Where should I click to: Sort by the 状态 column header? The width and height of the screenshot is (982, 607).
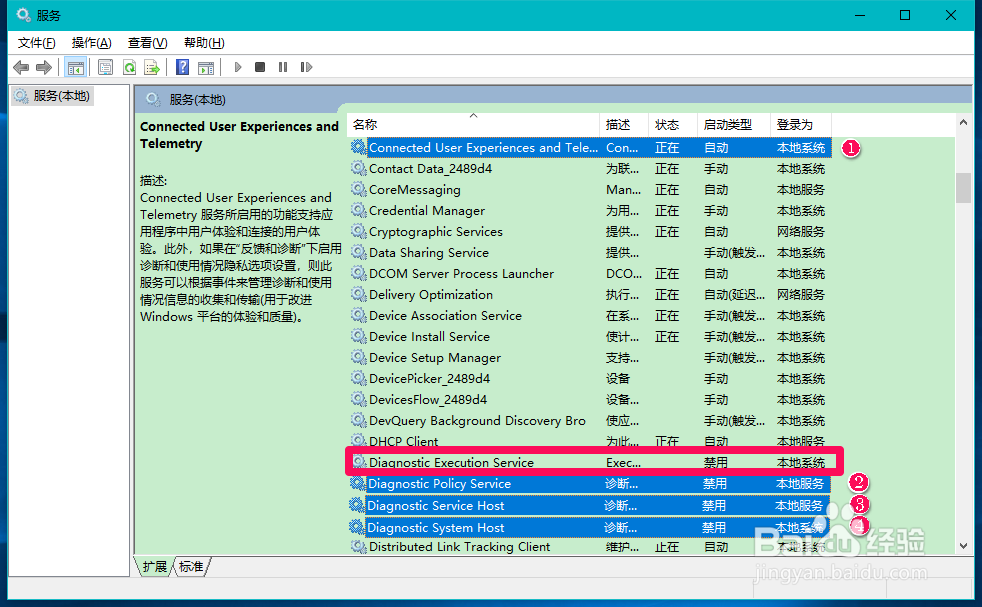[673, 125]
